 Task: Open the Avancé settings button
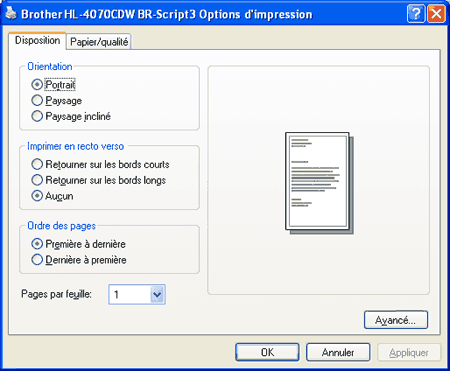(x=396, y=320)
